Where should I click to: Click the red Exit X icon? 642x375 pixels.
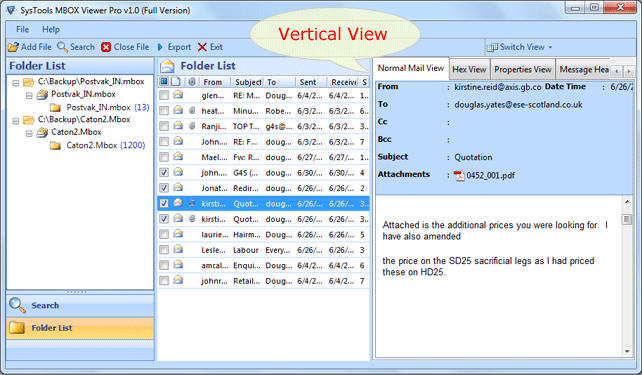click(202, 47)
